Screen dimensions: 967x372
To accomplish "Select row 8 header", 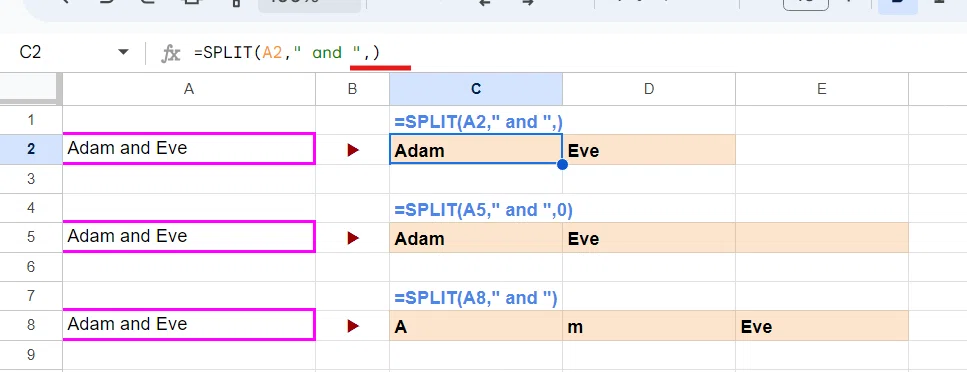I will [31, 326].
